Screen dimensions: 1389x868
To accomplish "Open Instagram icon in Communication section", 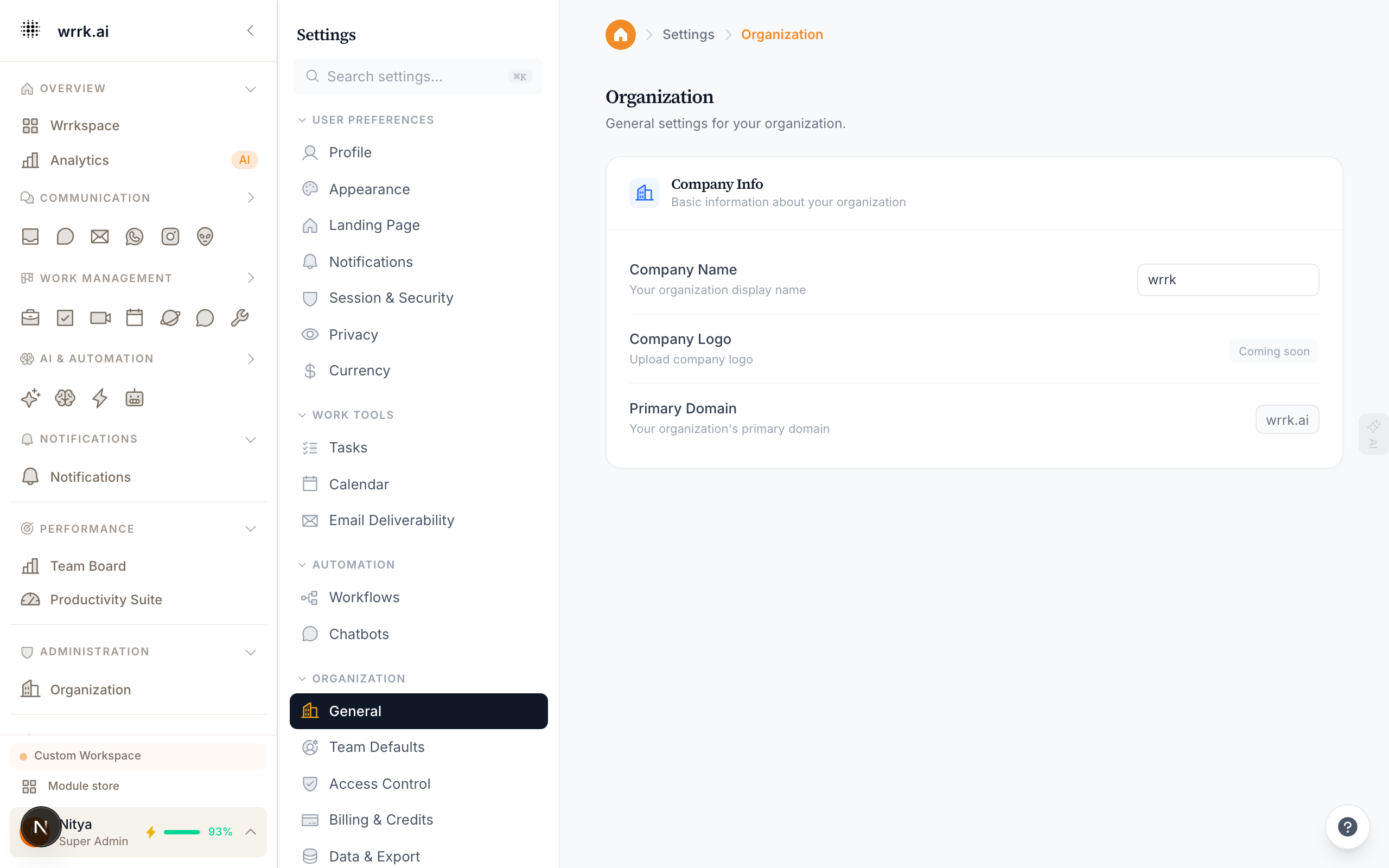I will click(x=170, y=237).
